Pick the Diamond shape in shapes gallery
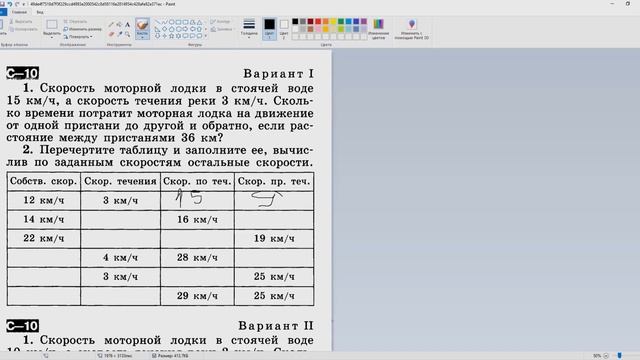This screenshot has height=360, width=640. coord(164,29)
